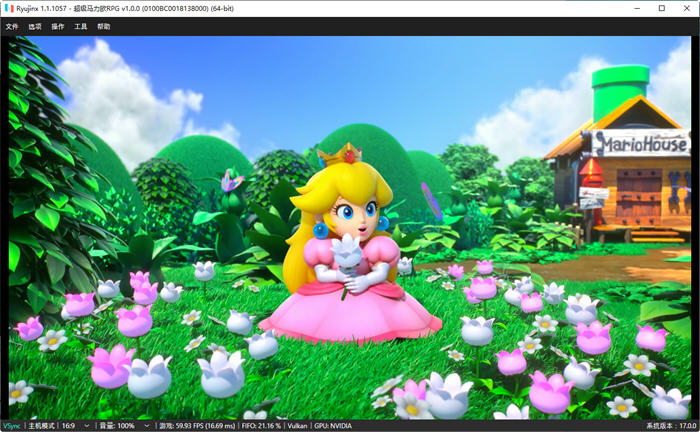
Task: Click the Ryujinx logo in the title bar
Action: coord(9,8)
